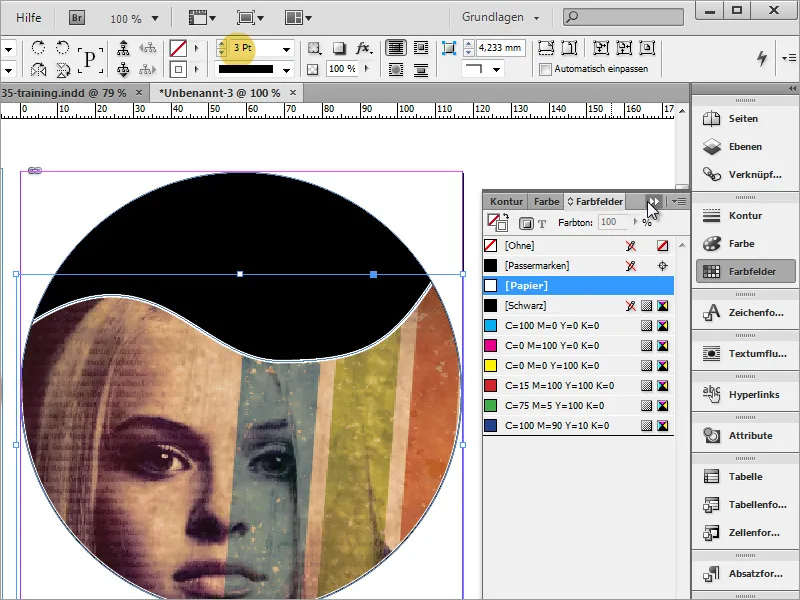Click the Farbton tint value field
Screen dimensions: 800x600
pyautogui.click(x=612, y=222)
